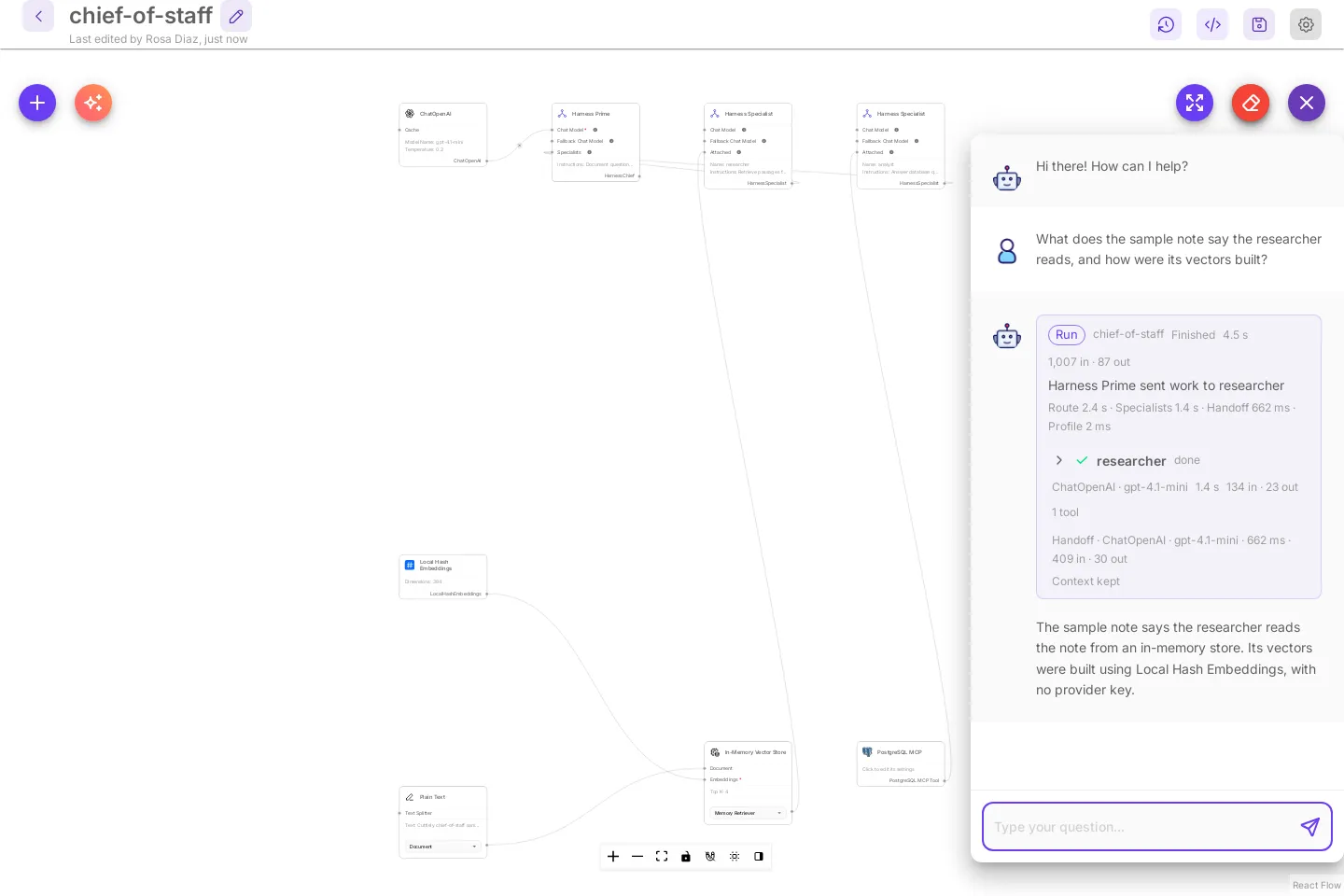The height and width of the screenshot is (896, 1344).
Task: Save the chatflow with disk icon
Action: [x=1259, y=24]
